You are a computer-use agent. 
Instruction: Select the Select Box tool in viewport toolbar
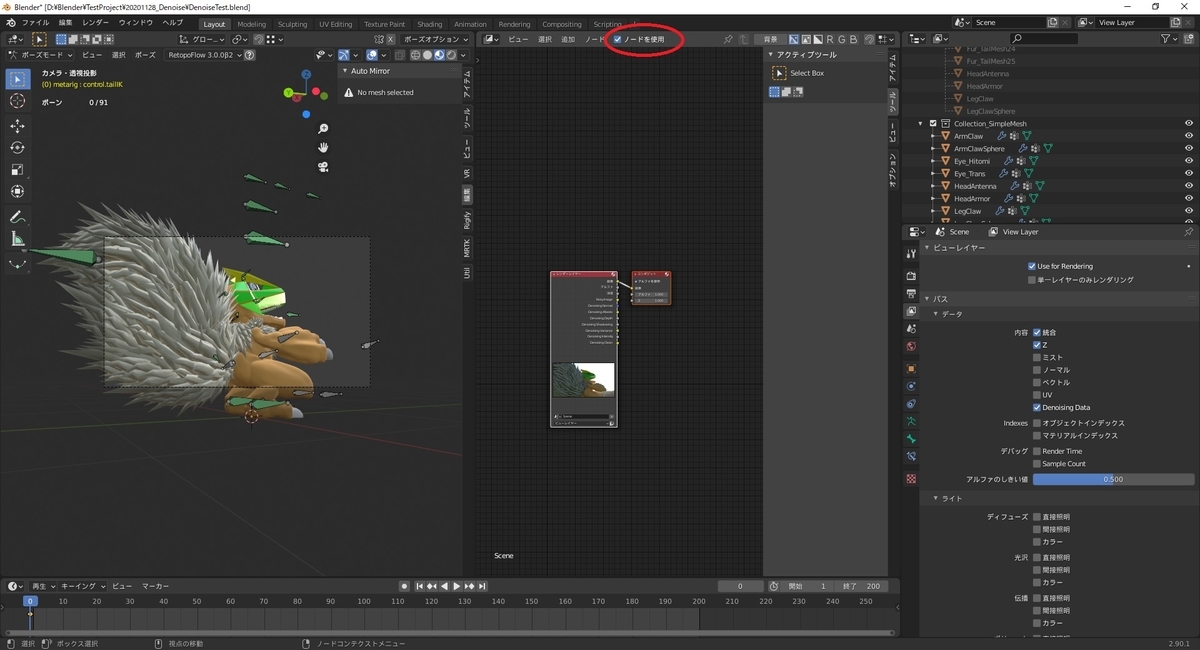point(18,79)
